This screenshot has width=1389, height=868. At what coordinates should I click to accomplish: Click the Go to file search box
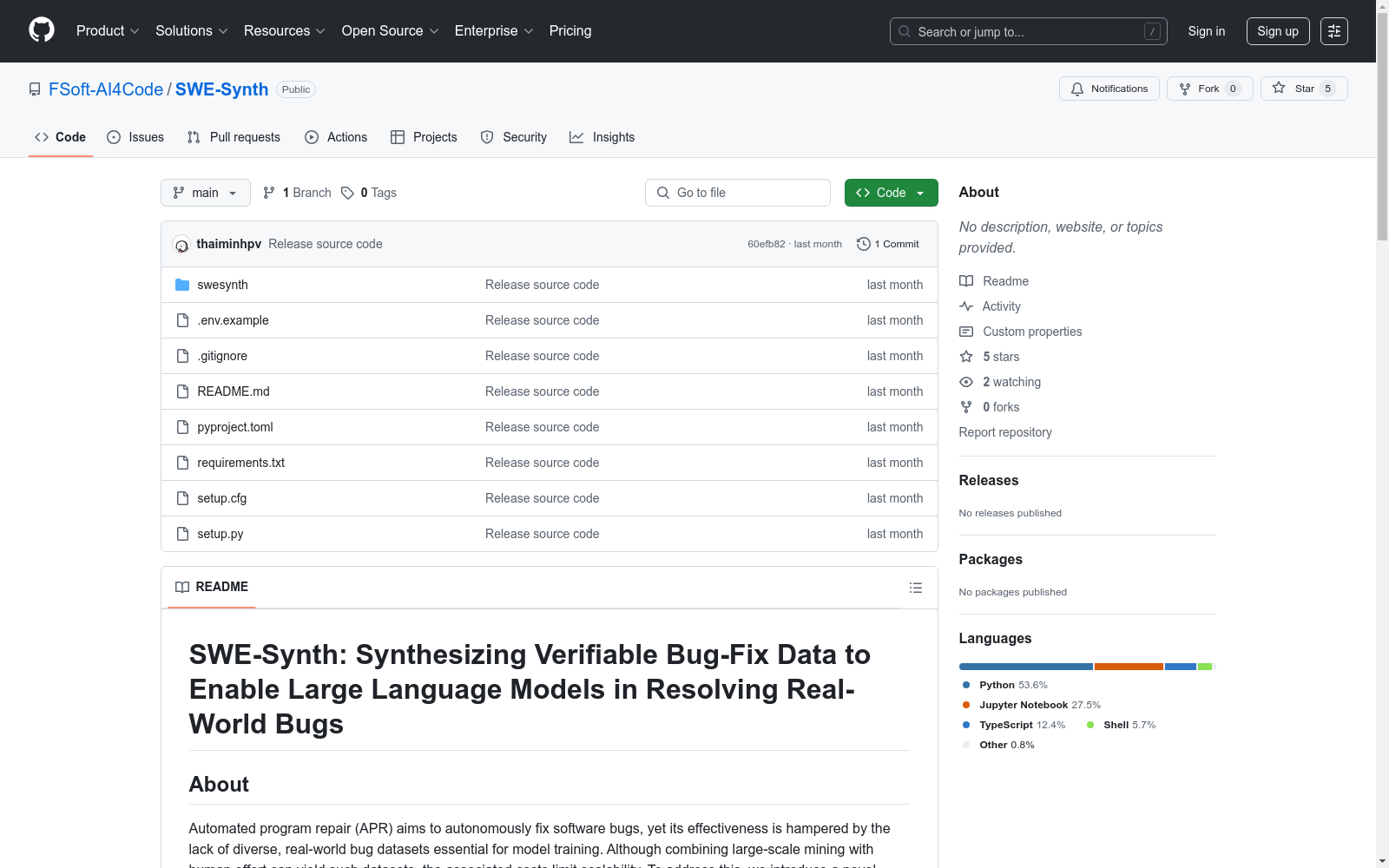738,193
